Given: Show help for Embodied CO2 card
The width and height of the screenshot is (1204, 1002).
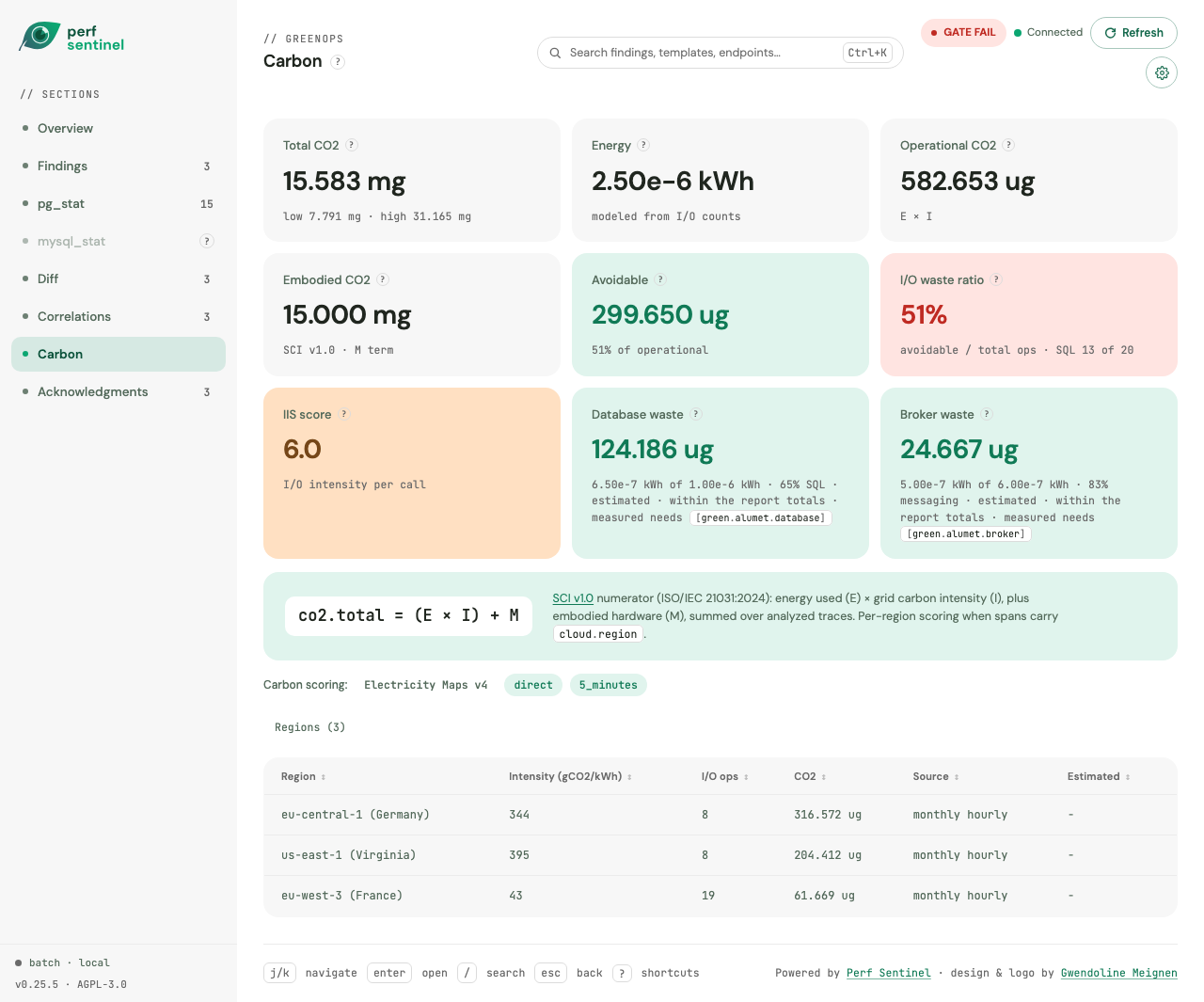Looking at the screenshot, I should click(x=383, y=279).
